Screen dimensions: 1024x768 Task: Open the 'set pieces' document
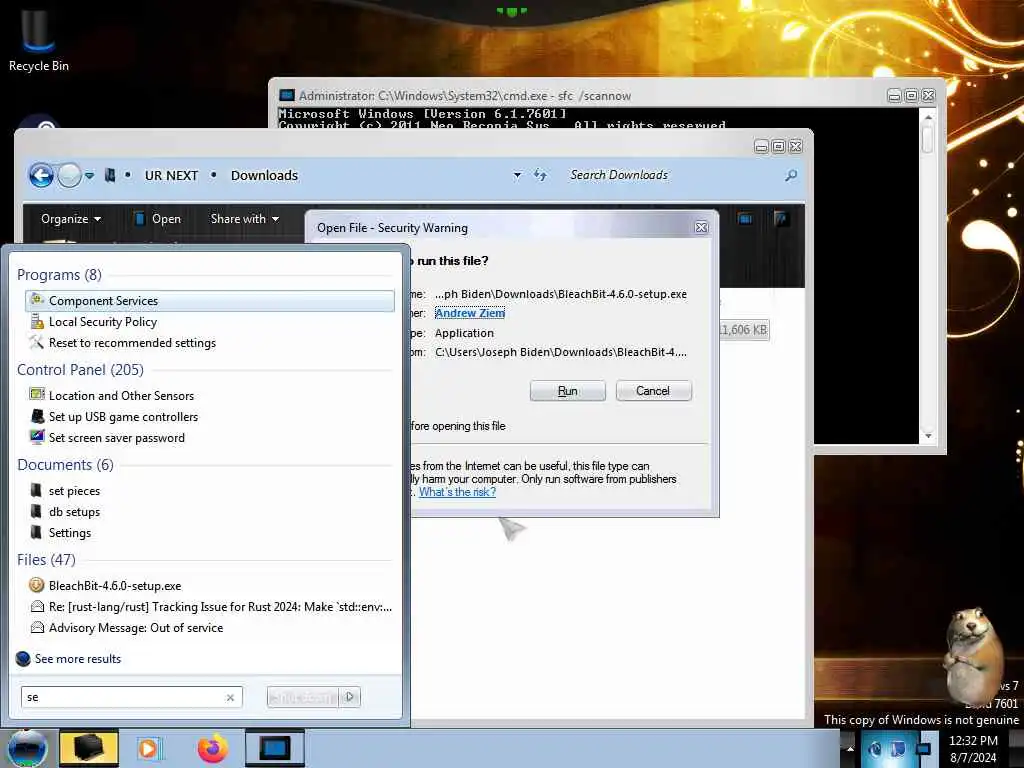coord(210,490)
